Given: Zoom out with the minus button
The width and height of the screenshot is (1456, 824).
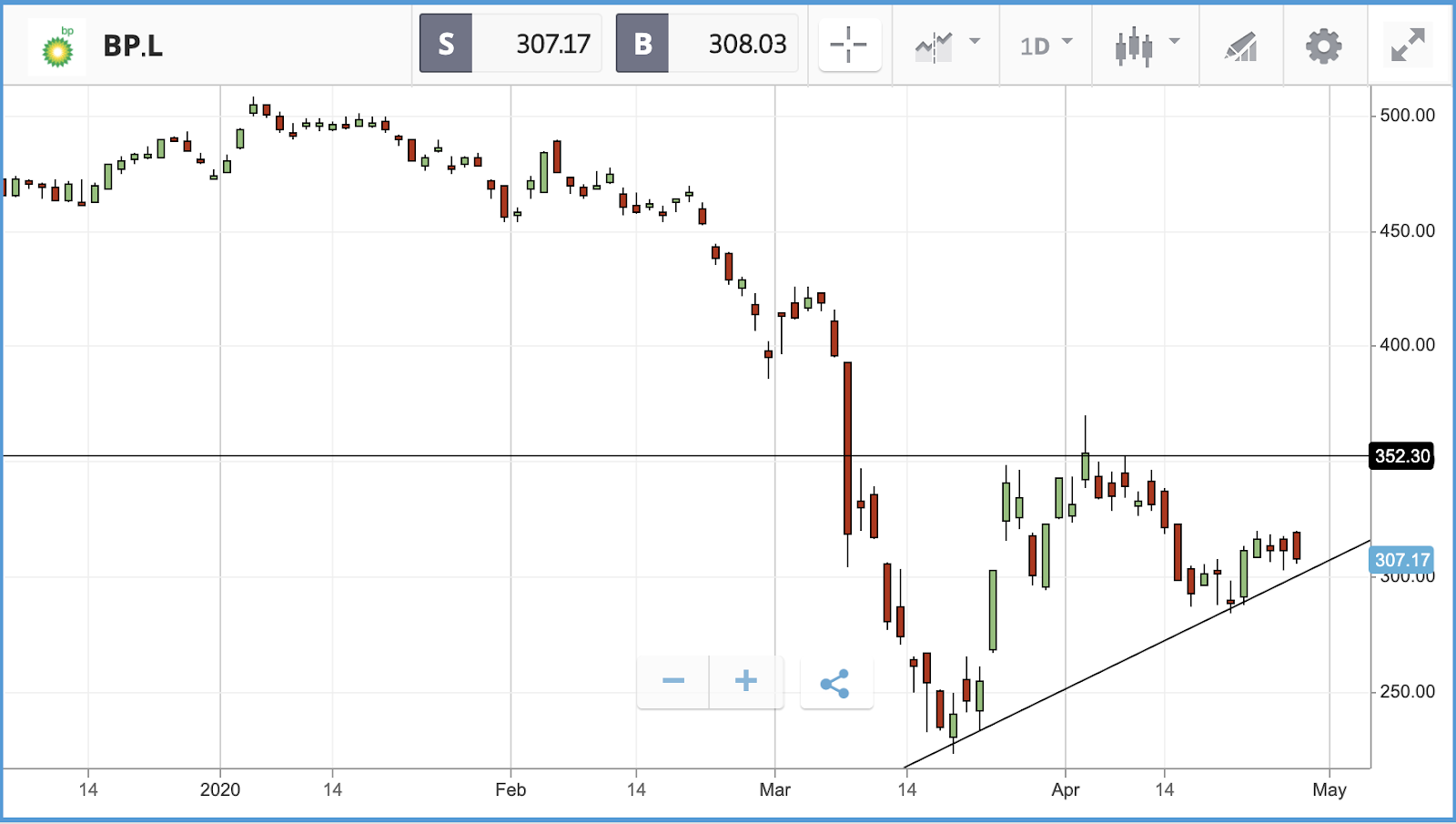Looking at the screenshot, I should point(673,681).
